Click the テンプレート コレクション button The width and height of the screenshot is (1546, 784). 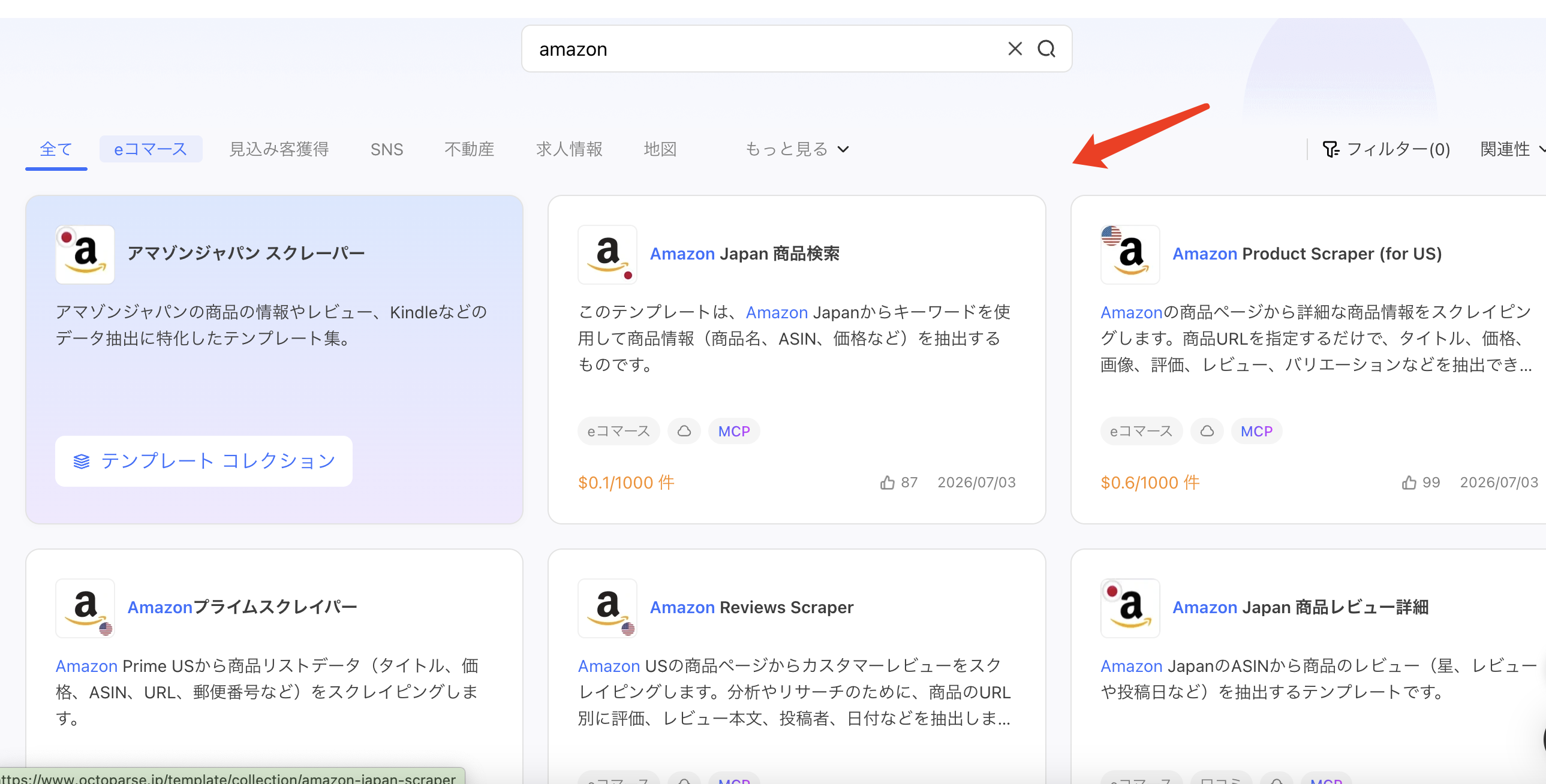click(203, 461)
